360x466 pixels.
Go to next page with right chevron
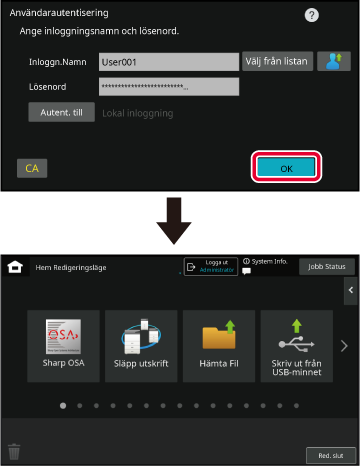344,346
